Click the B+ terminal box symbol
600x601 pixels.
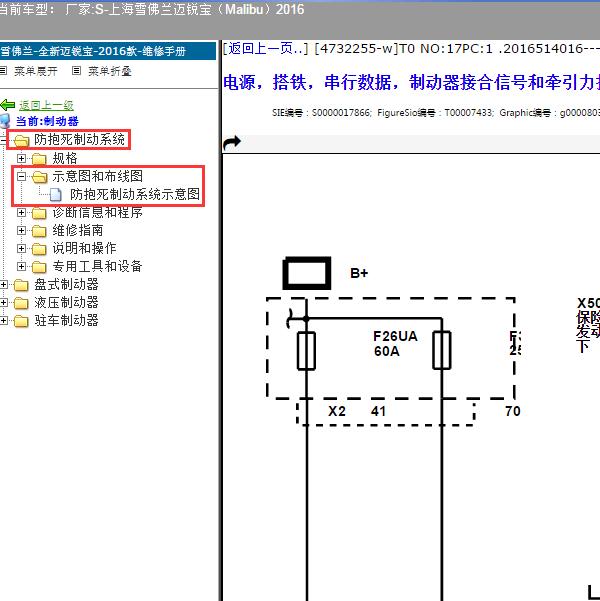(307, 273)
